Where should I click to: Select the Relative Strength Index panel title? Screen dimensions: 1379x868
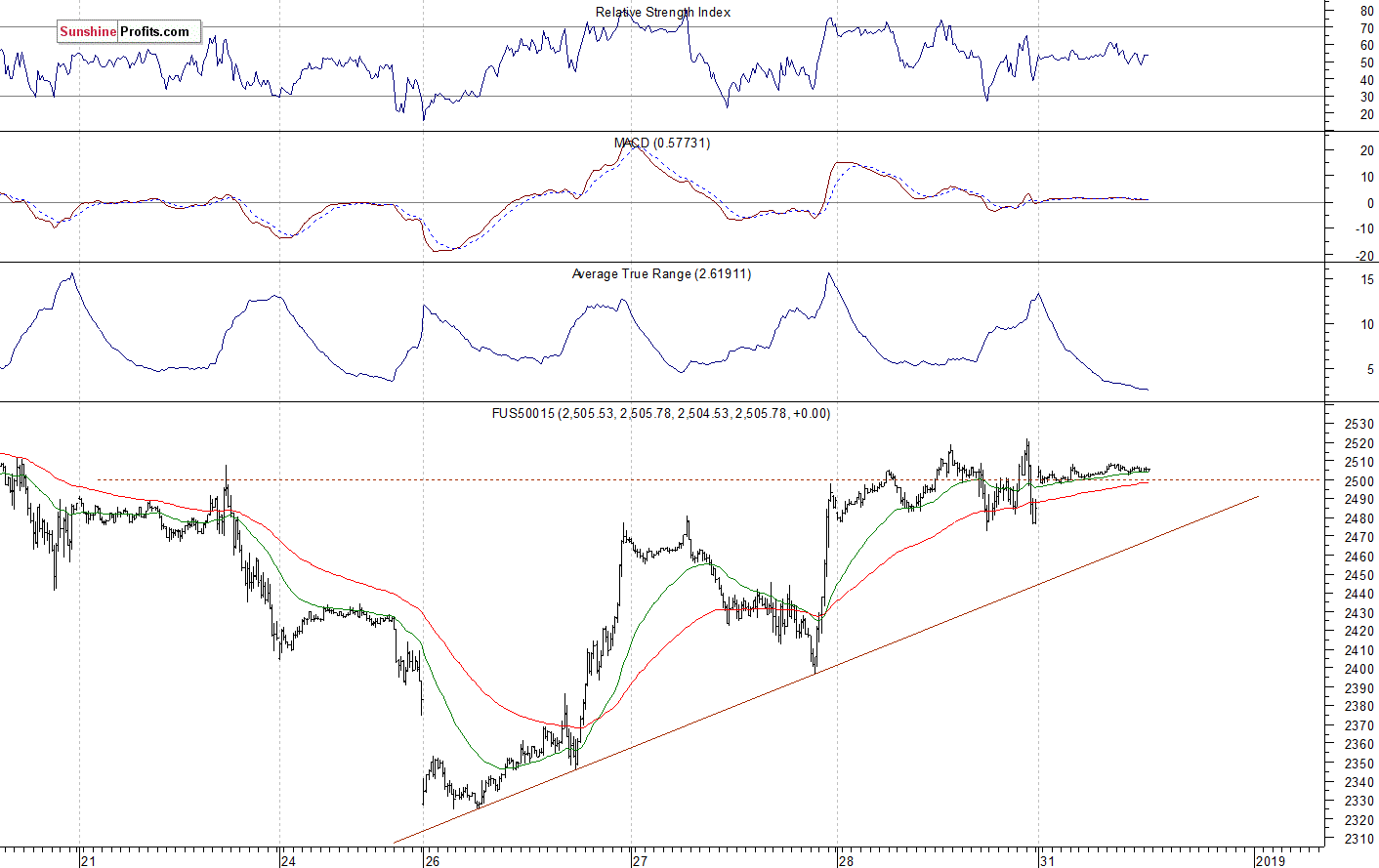(663, 13)
